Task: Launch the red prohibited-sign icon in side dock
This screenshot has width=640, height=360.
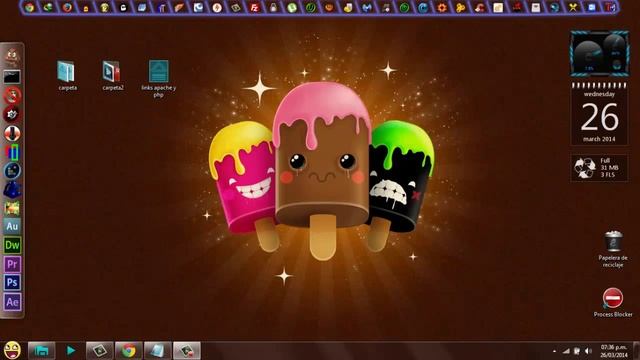Action: (x=12, y=96)
